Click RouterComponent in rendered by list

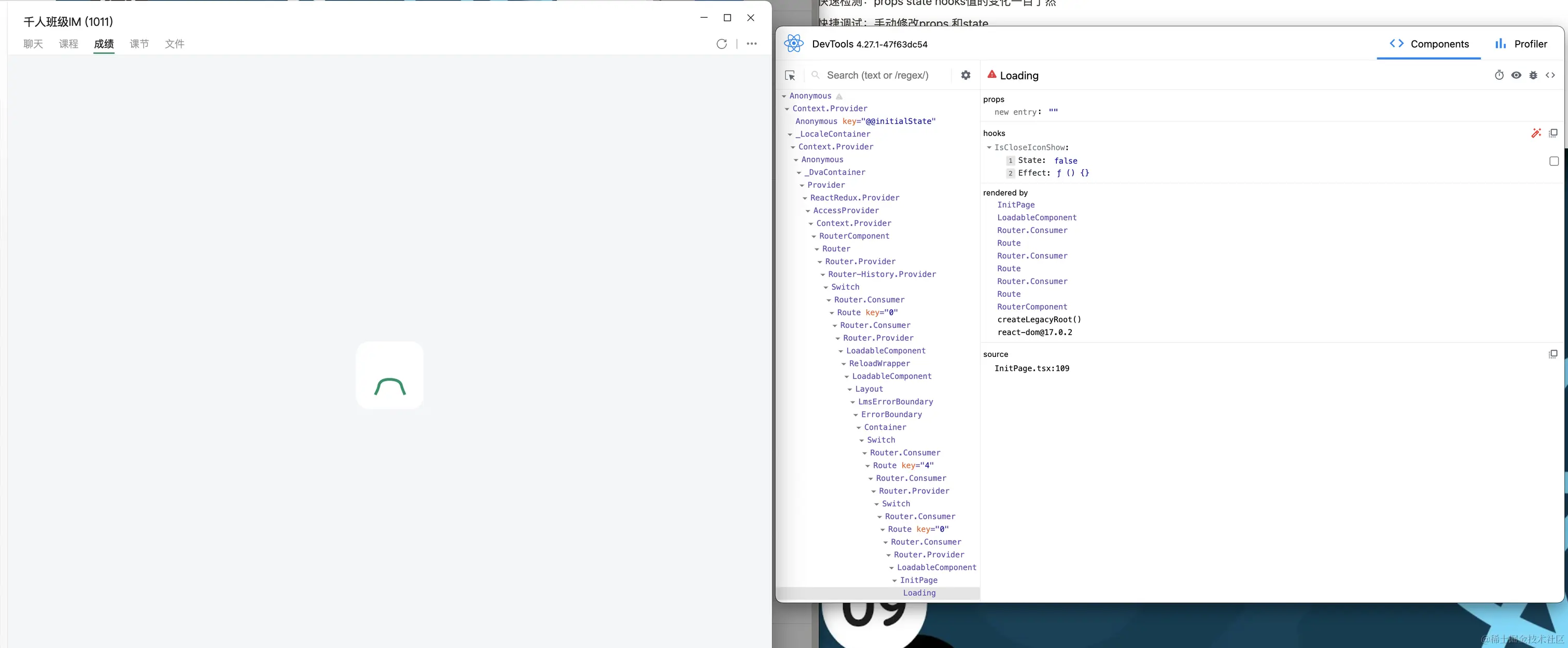pos(1032,307)
